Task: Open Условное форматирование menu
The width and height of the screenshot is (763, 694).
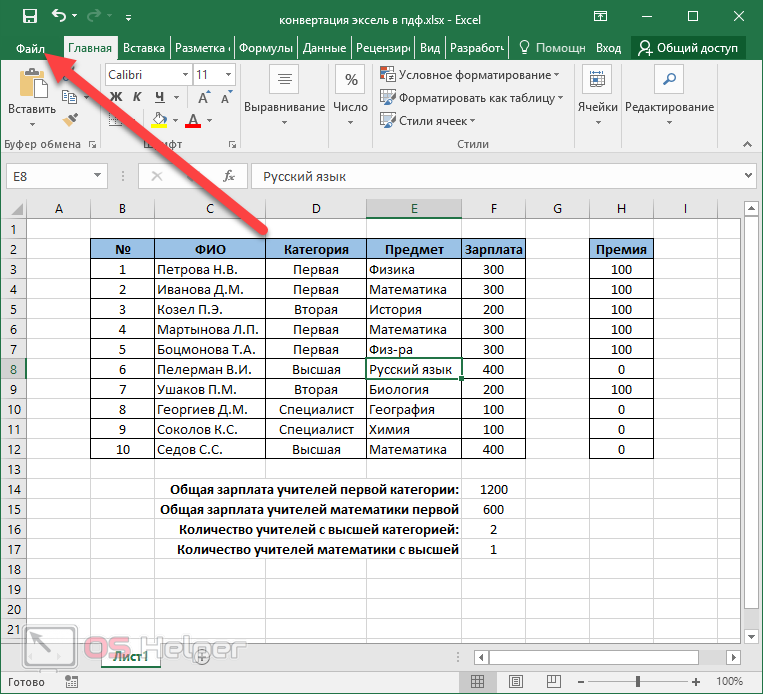Action: pos(470,74)
